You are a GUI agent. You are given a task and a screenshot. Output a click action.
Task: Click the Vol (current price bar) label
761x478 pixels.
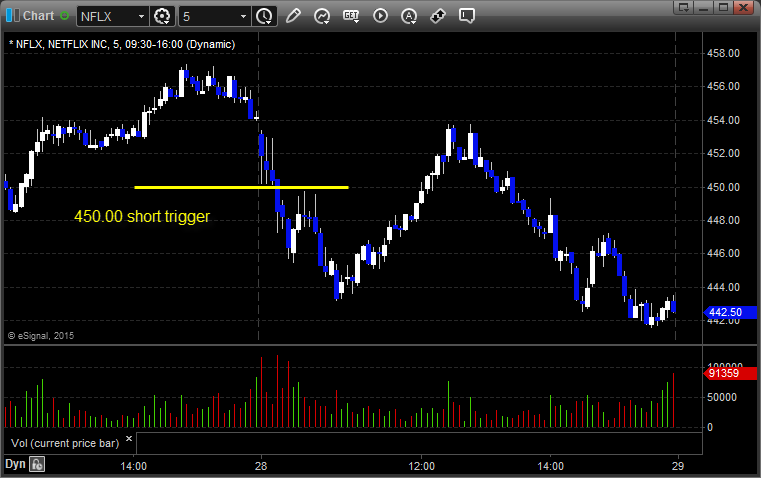pos(65,443)
